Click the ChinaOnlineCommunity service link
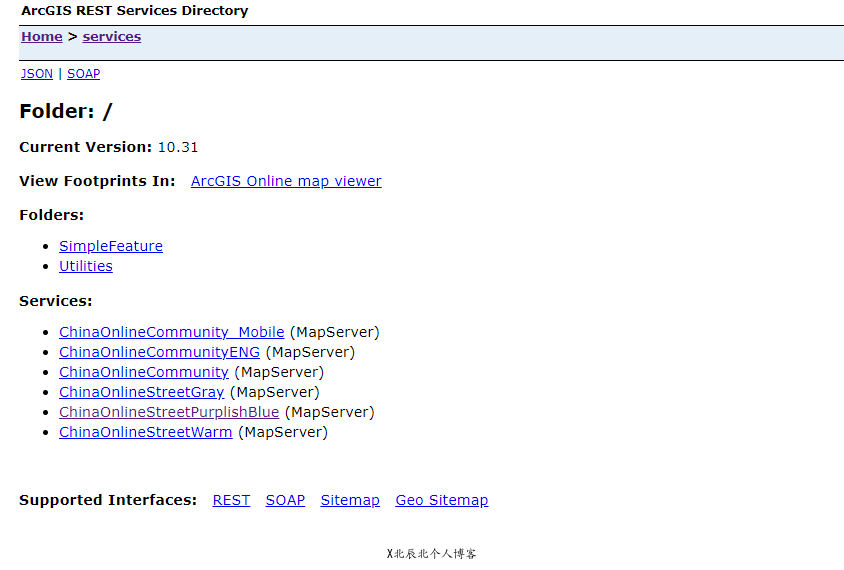Image resolution: width=844 pixels, height=570 pixels. 143,372
